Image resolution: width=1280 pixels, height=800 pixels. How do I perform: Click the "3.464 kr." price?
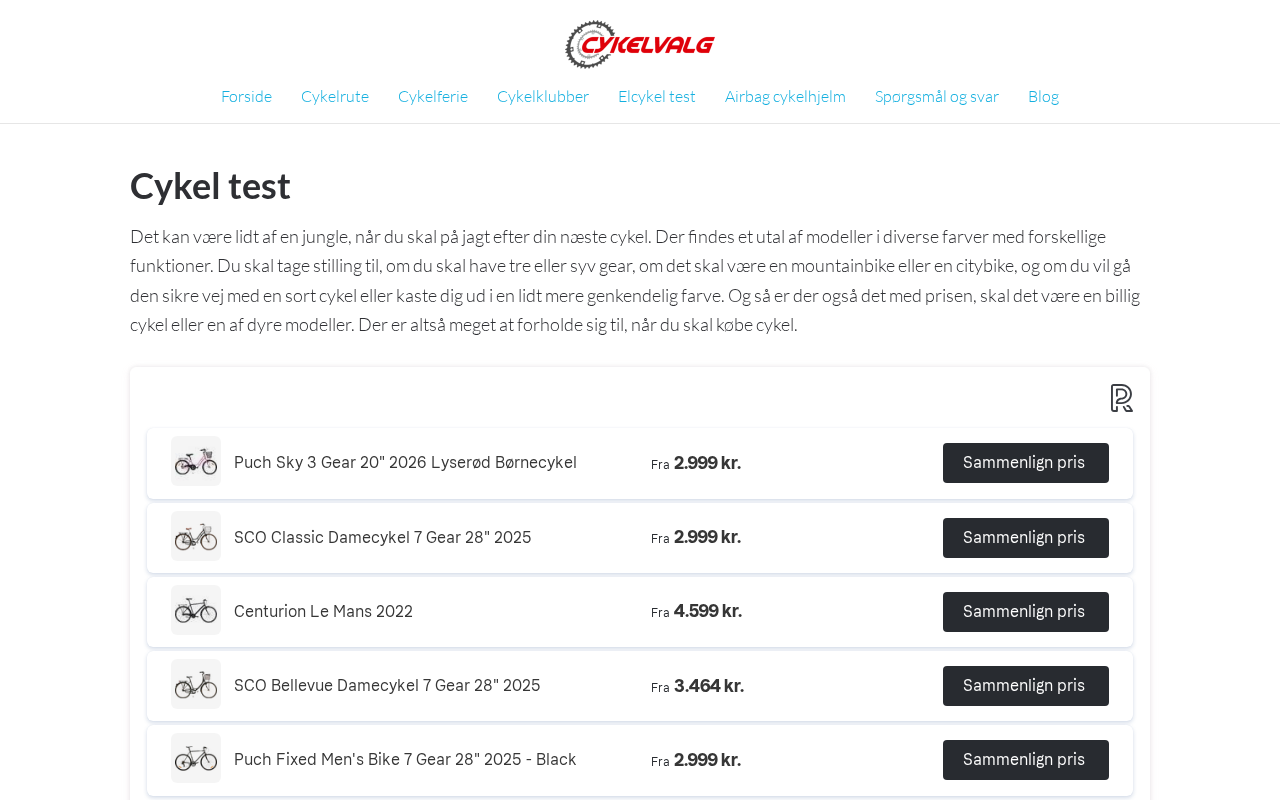pos(709,686)
